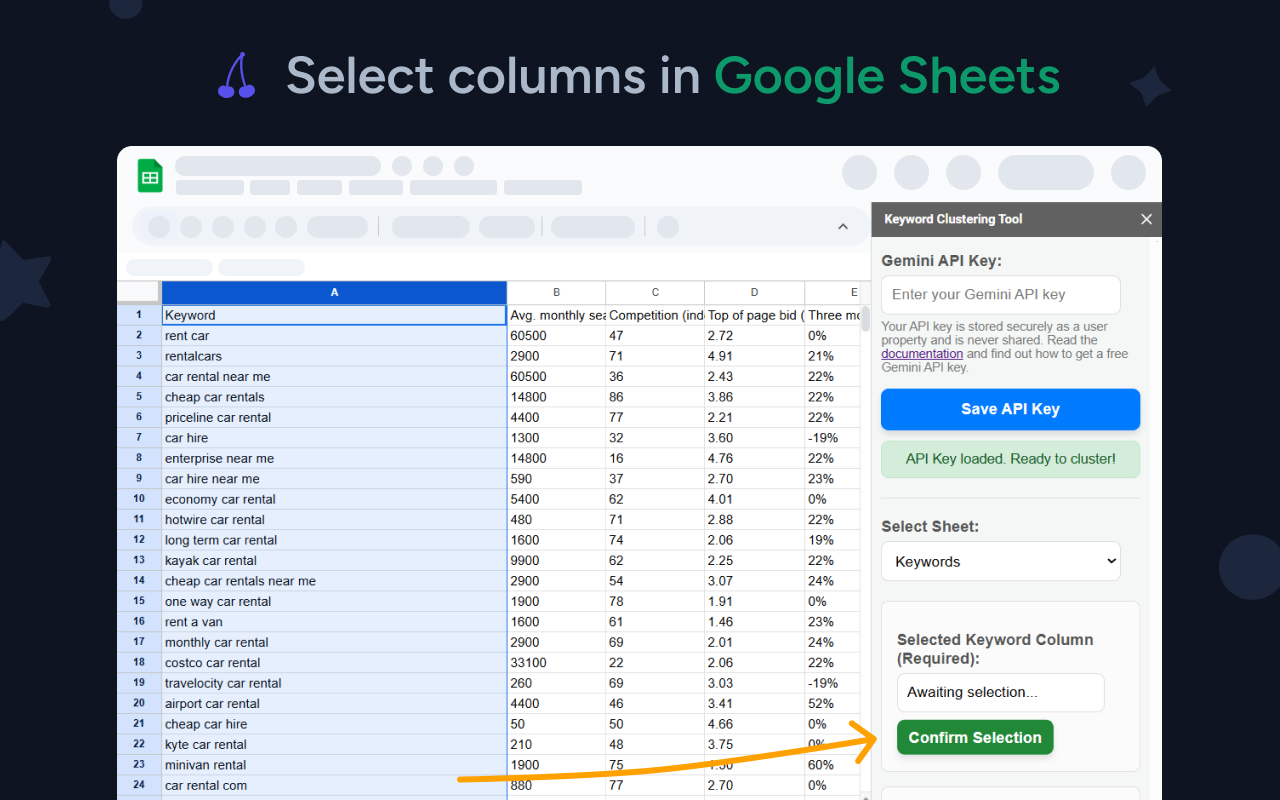Click the select-all corner box of the grid
The image size is (1280, 800).
coord(139,292)
